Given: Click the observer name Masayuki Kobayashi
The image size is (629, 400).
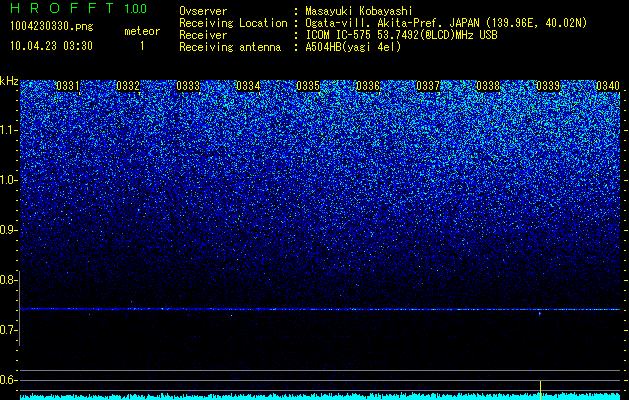Looking at the screenshot, I should (x=359, y=11).
